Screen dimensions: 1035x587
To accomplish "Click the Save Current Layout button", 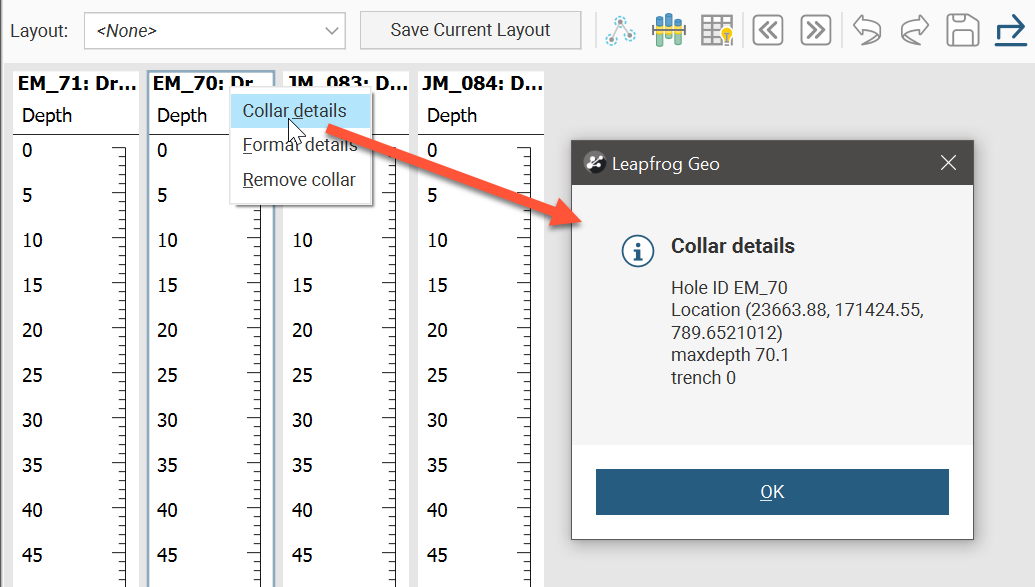I will coord(470,30).
